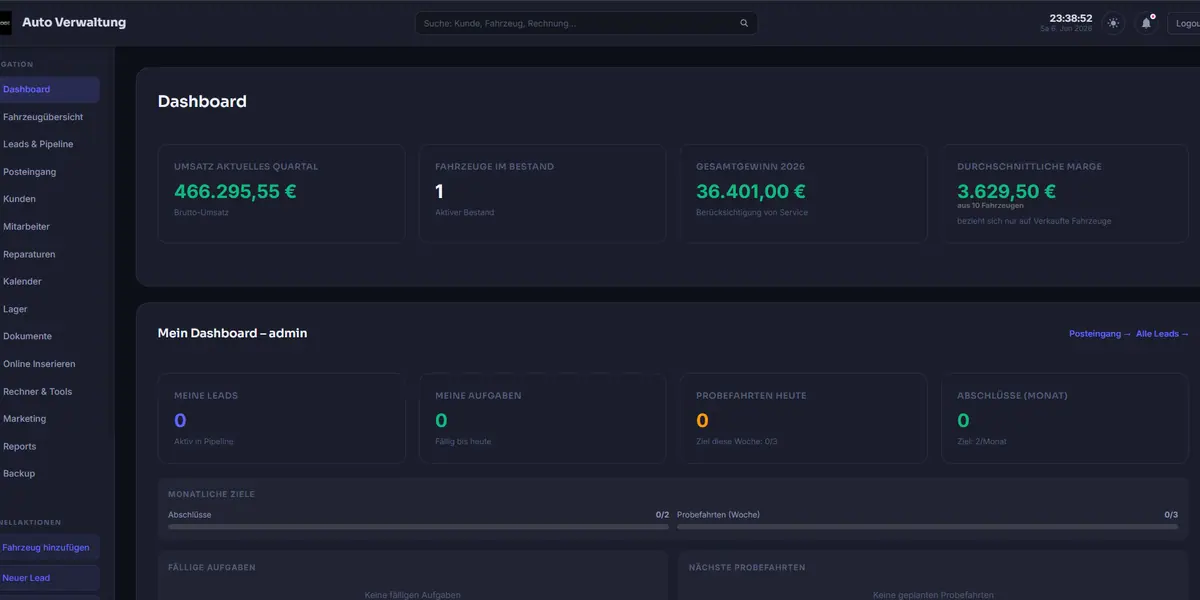The height and width of the screenshot is (600, 1200).
Task: Click the Mein Dashboard – admin heading
Action: [x=232, y=333]
